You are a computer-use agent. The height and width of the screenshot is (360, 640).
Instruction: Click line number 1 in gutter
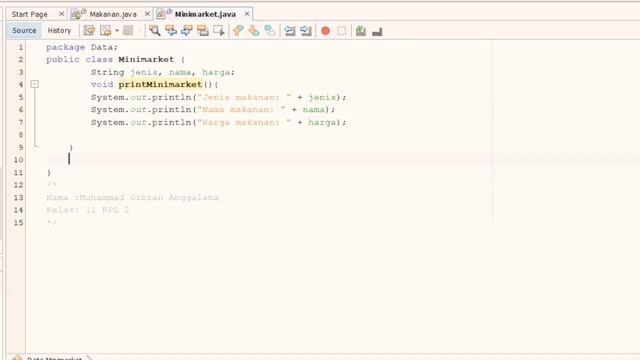click(x=20, y=47)
